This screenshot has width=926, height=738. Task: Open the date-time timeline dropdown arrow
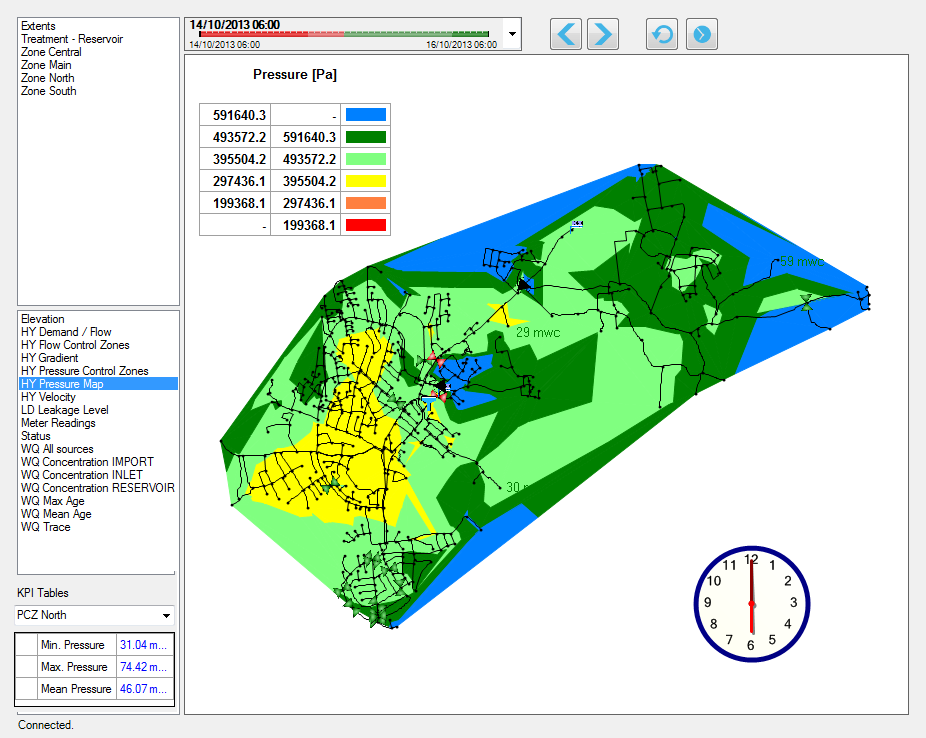[x=513, y=33]
